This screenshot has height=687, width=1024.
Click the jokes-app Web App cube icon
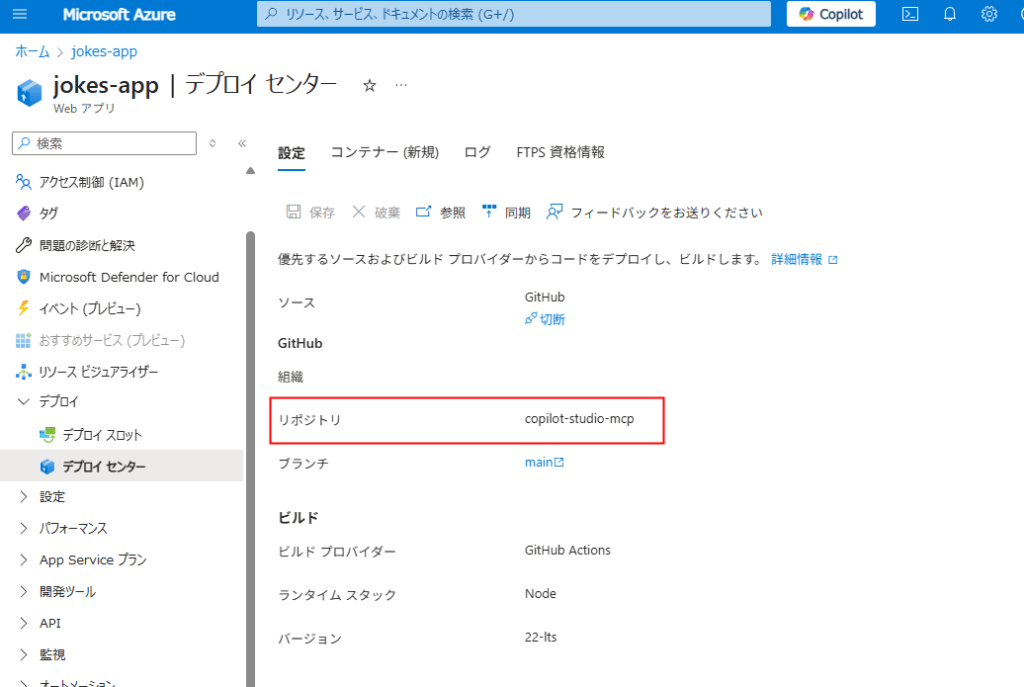pos(29,92)
